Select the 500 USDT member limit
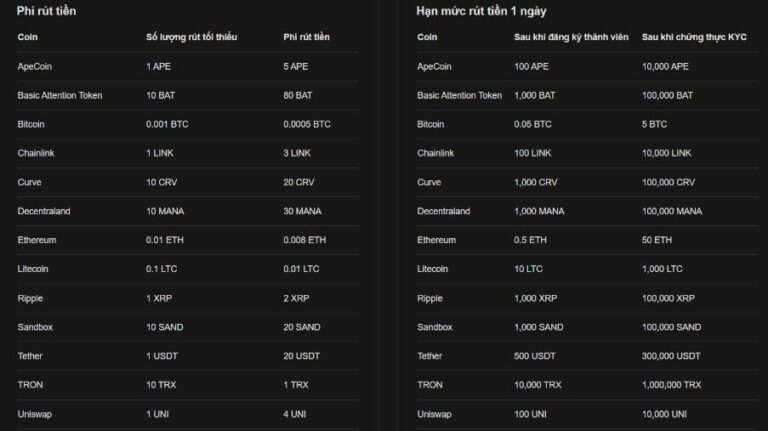768x431 pixels. tap(535, 356)
